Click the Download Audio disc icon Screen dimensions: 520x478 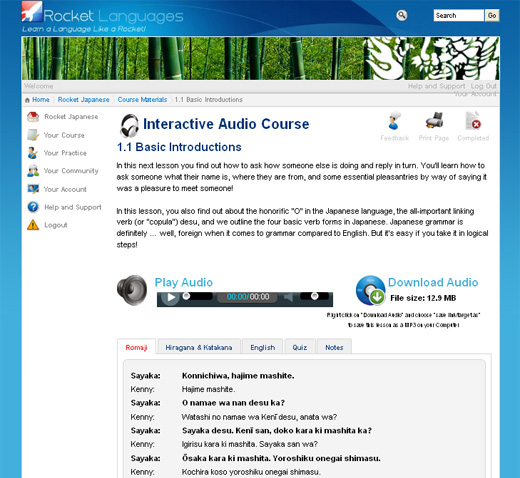coord(370,290)
